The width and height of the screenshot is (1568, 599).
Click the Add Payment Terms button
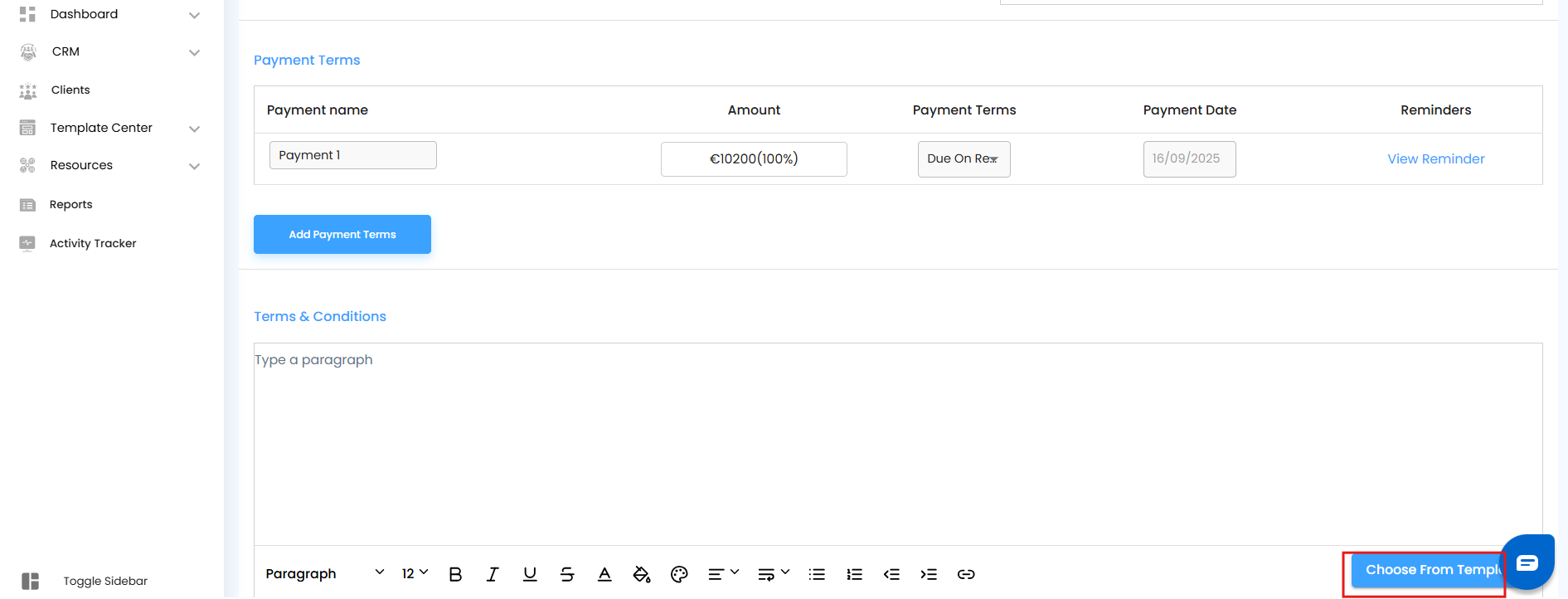click(342, 235)
